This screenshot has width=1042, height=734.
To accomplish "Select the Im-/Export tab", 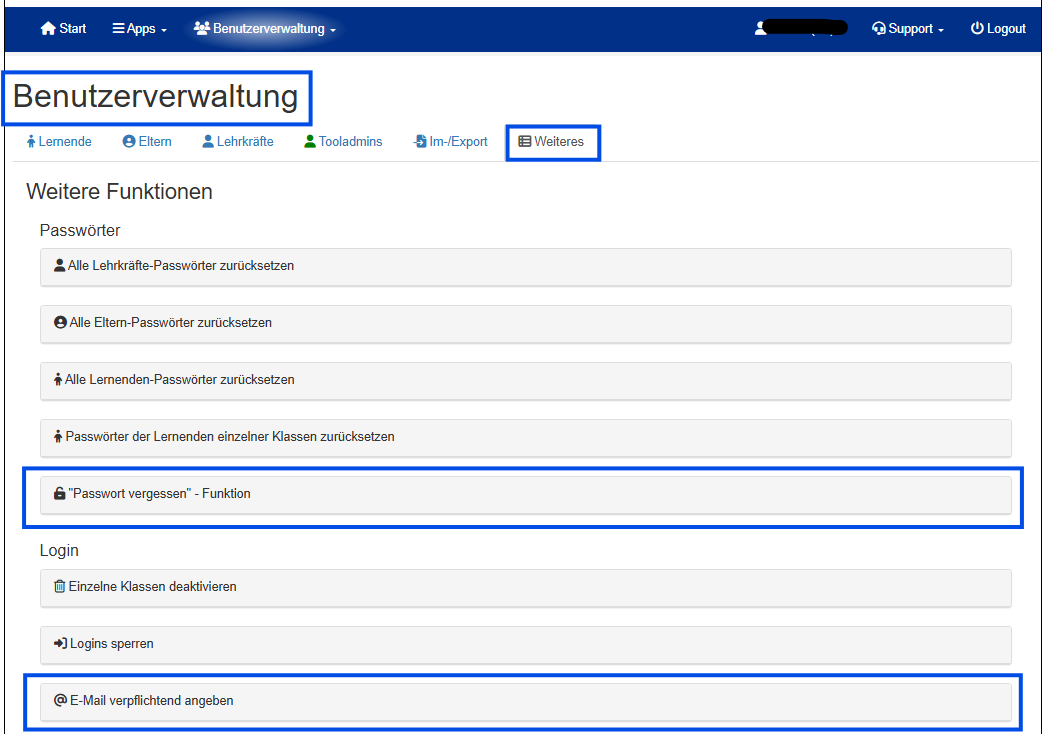I will point(451,142).
